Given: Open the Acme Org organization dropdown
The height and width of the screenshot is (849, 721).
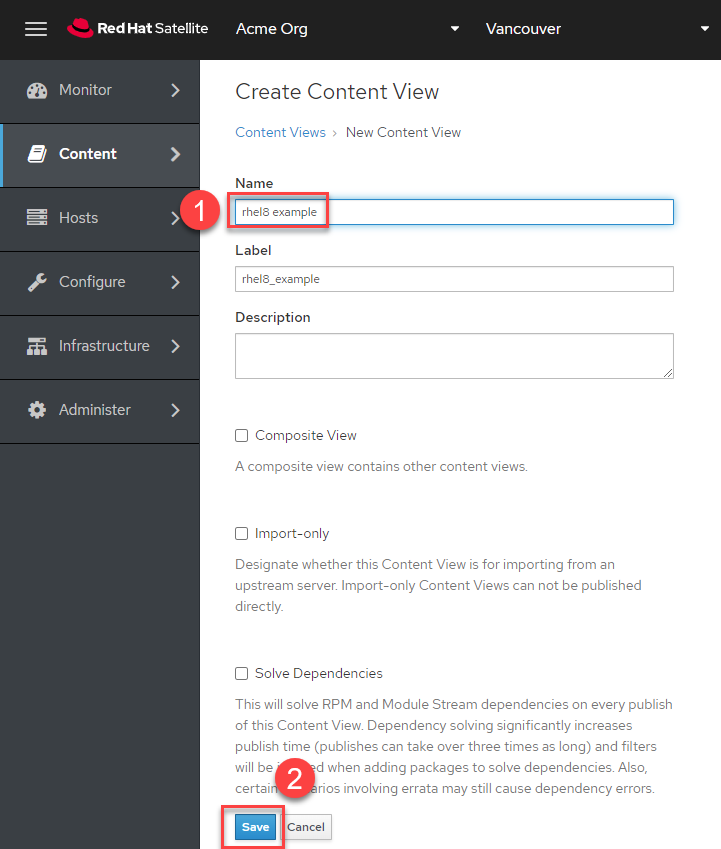Looking at the screenshot, I should pos(347,29).
